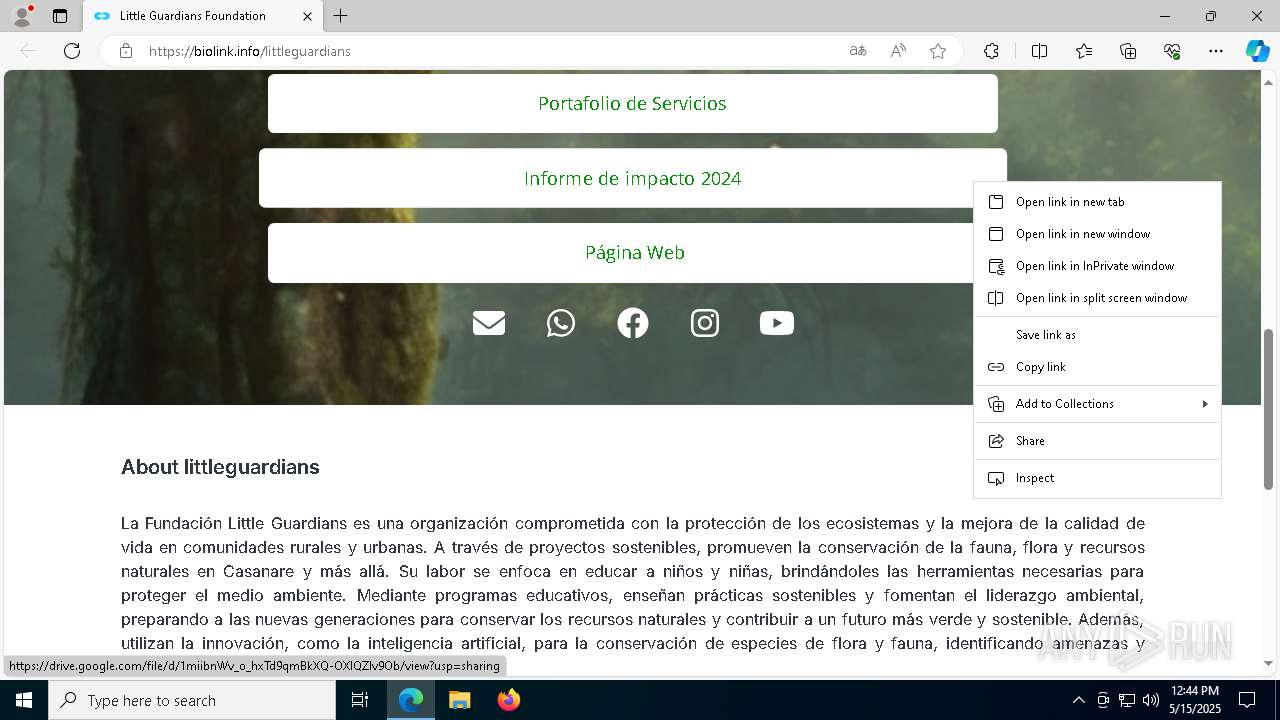The width and height of the screenshot is (1280, 720).
Task: Open the WhatsApp social icon
Action: [561, 323]
